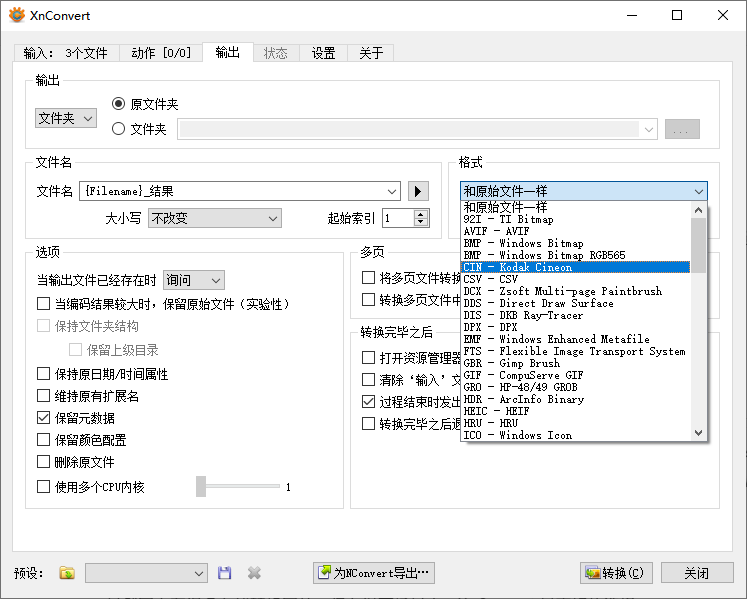
Task: Open the filename template dropdown arrow
Action: click(x=392, y=192)
